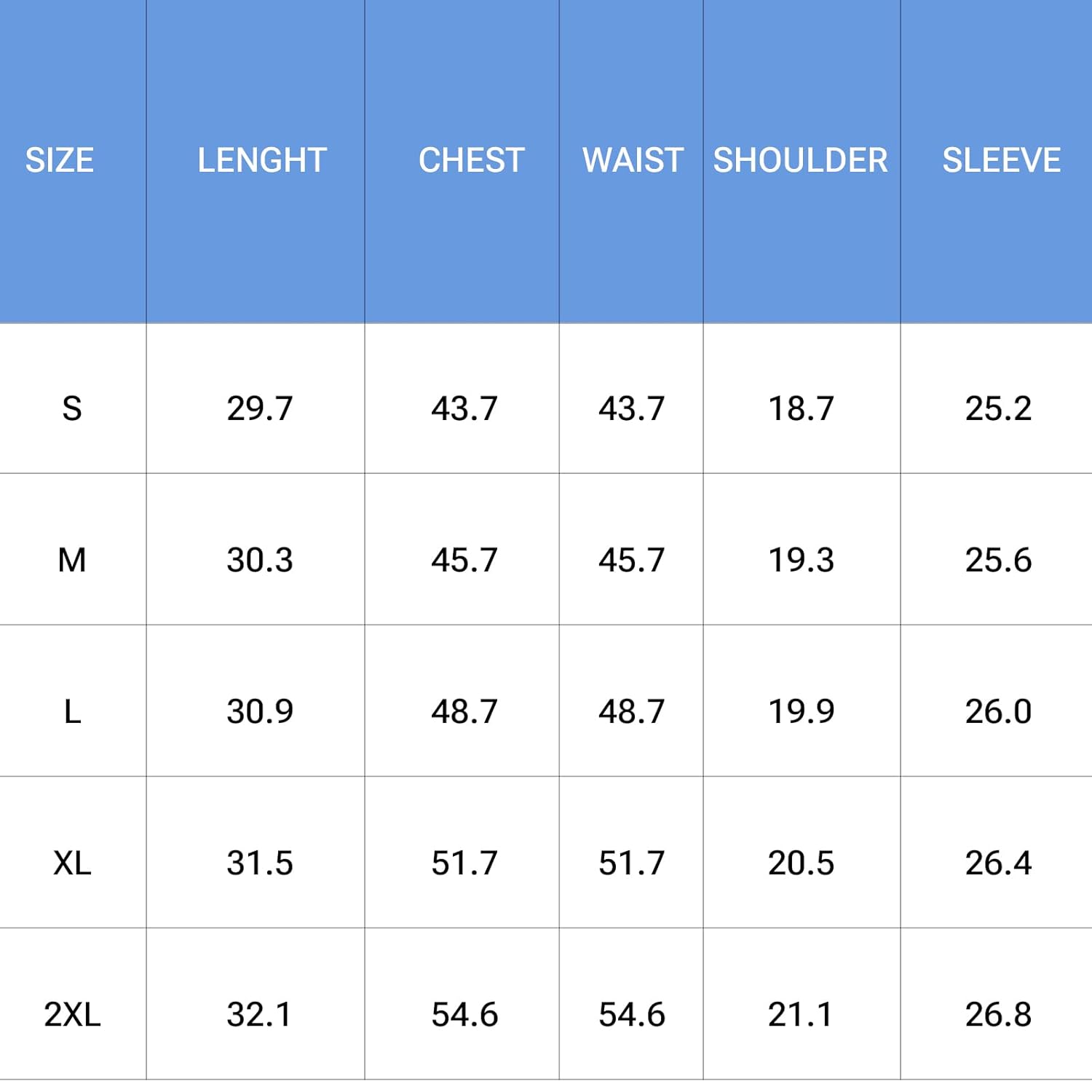1092x1092 pixels.
Task: Click the SIZE column header
Action: (60, 160)
